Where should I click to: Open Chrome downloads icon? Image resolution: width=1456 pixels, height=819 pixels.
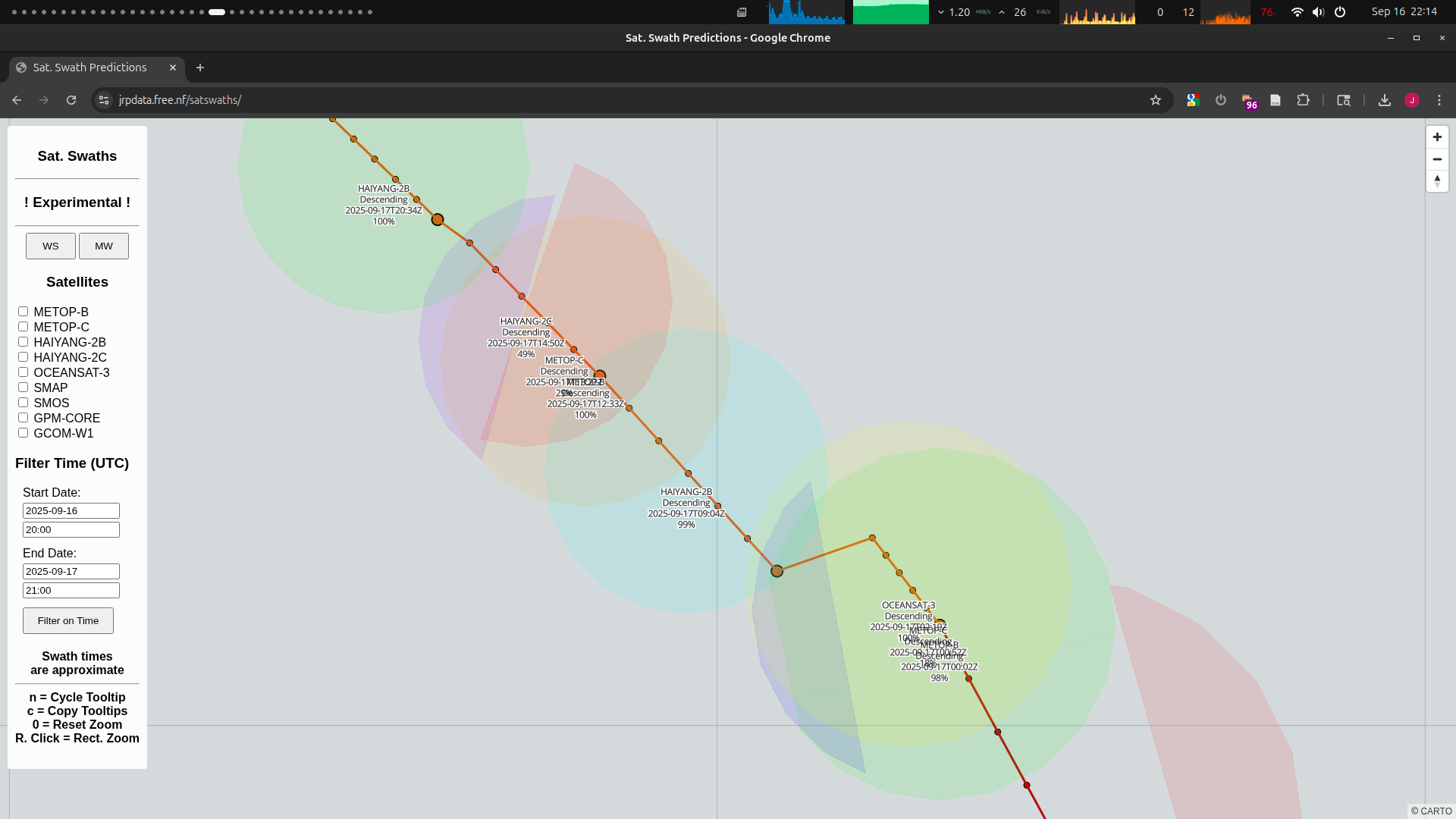pyautogui.click(x=1384, y=100)
